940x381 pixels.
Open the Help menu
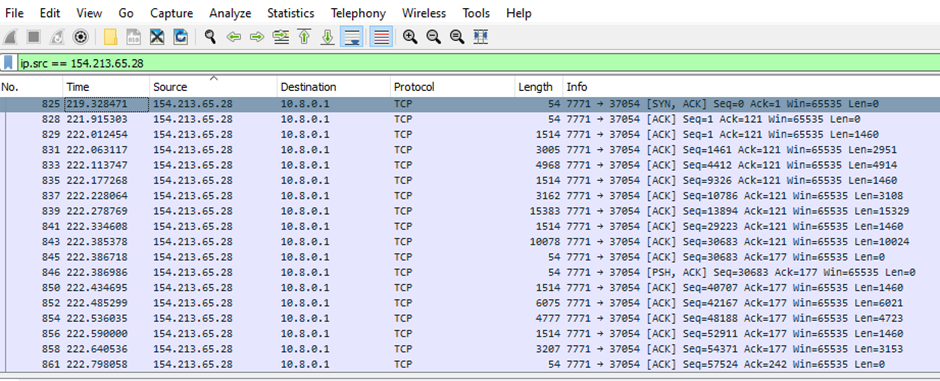(x=519, y=13)
